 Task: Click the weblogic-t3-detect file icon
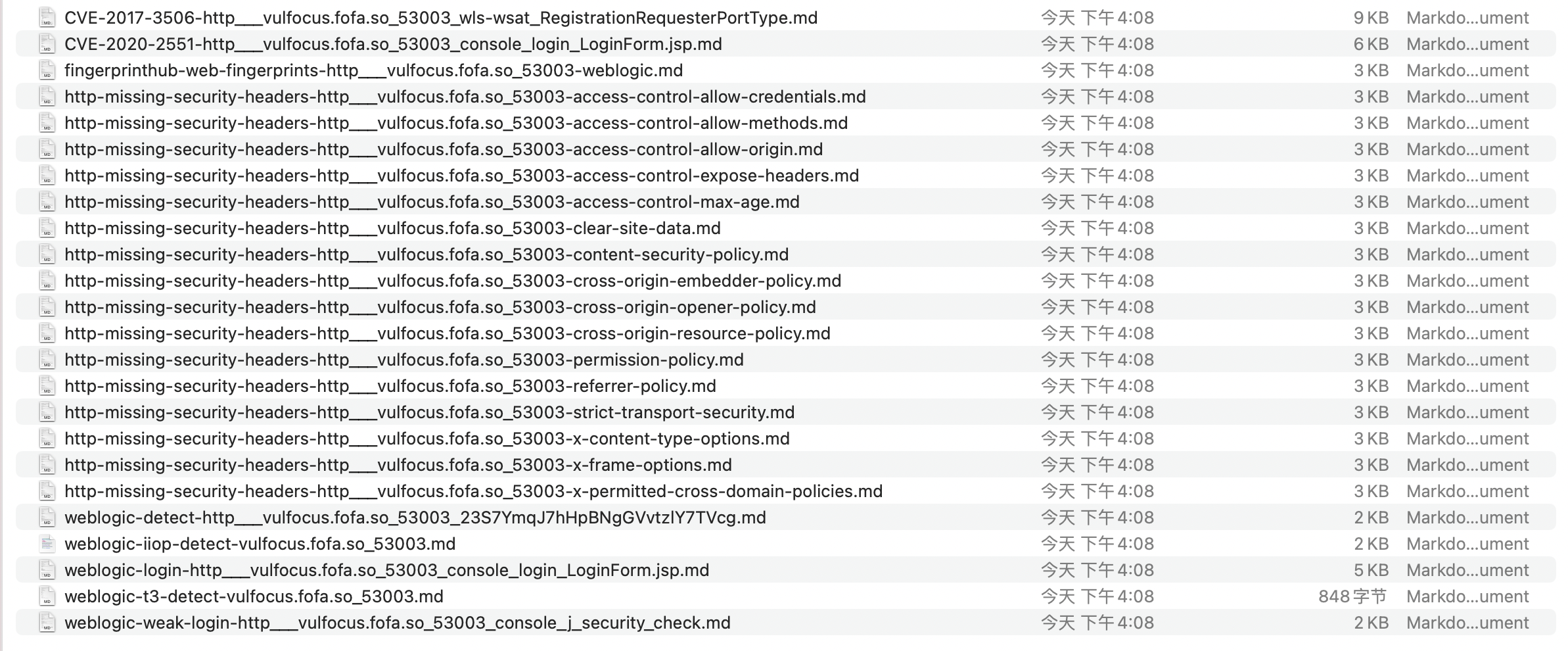[47, 596]
